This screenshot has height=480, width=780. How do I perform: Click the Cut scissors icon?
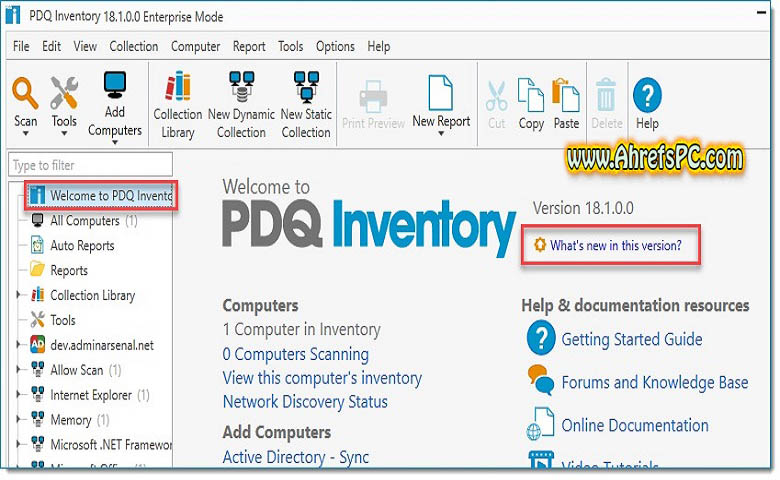(x=496, y=96)
